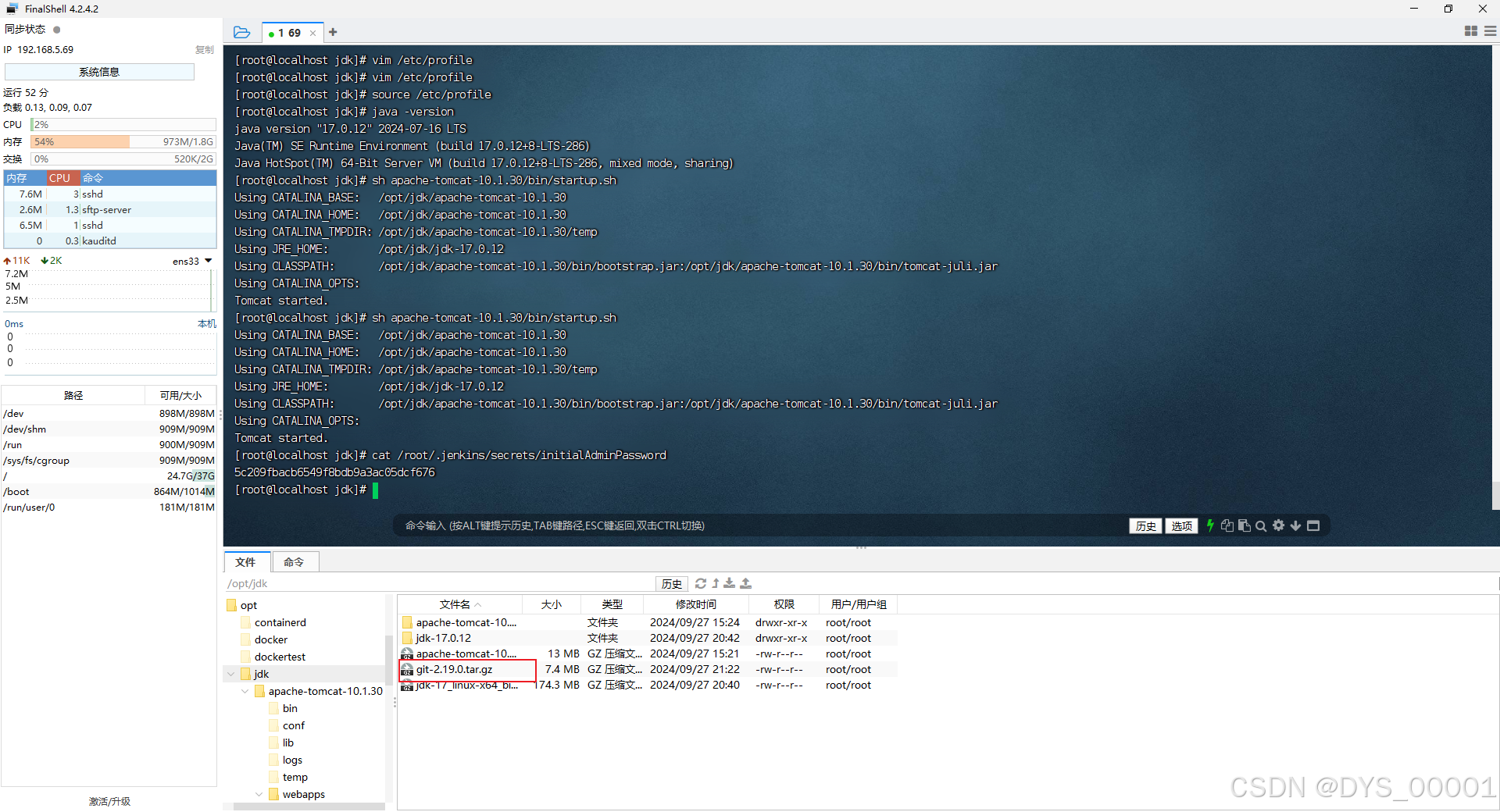This screenshot has height=812, width=1500.
Task: Click the 激活/升级 link
Action: 109,801
